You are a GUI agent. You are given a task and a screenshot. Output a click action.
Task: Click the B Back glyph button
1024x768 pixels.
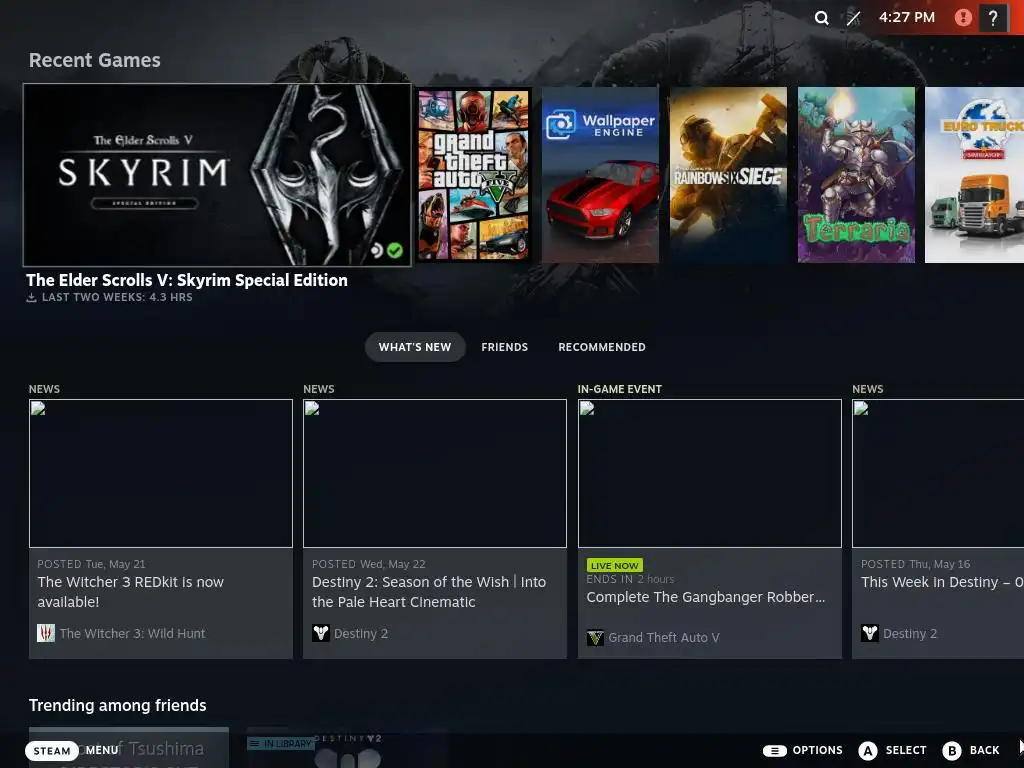952,751
